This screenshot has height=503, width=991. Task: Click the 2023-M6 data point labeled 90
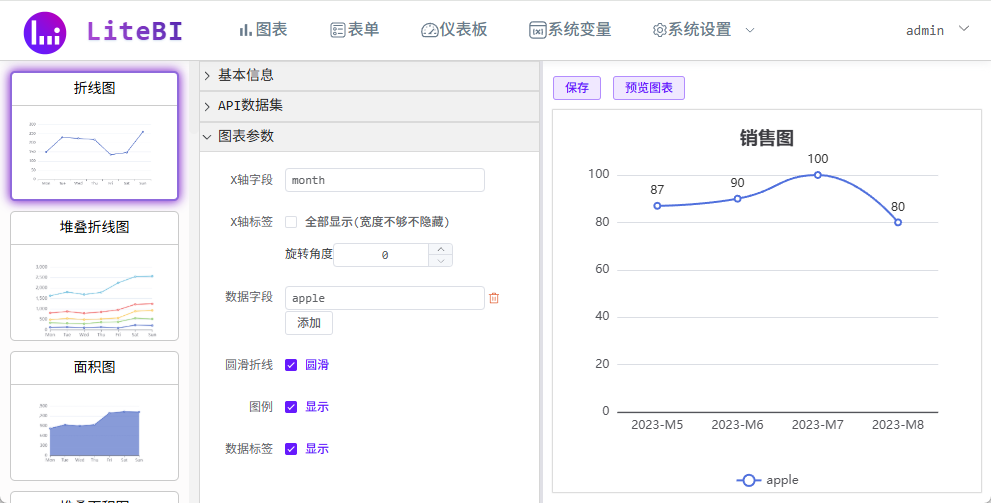point(738,198)
